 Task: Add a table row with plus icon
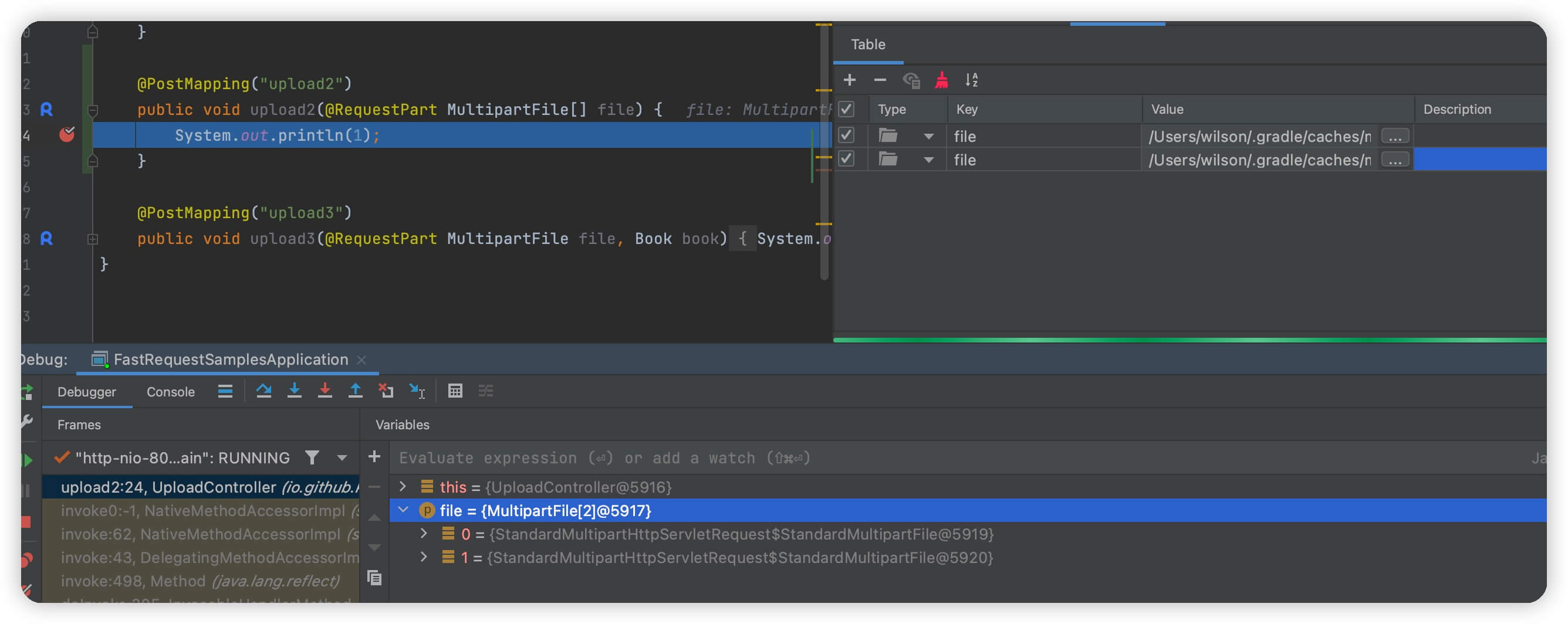[849, 80]
